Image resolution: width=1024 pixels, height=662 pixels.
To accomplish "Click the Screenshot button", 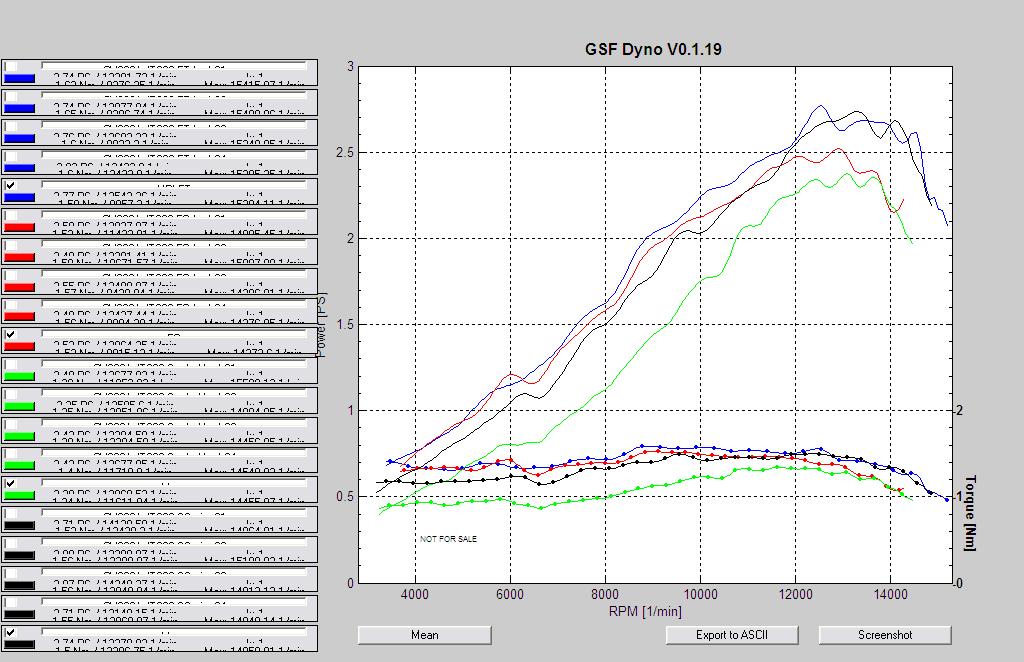I will [884, 635].
